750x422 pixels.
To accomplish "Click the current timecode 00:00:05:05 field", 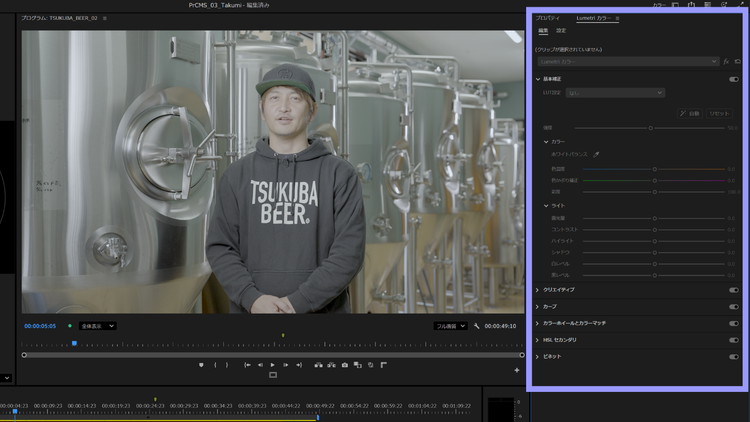I will [x=41, y=326].
